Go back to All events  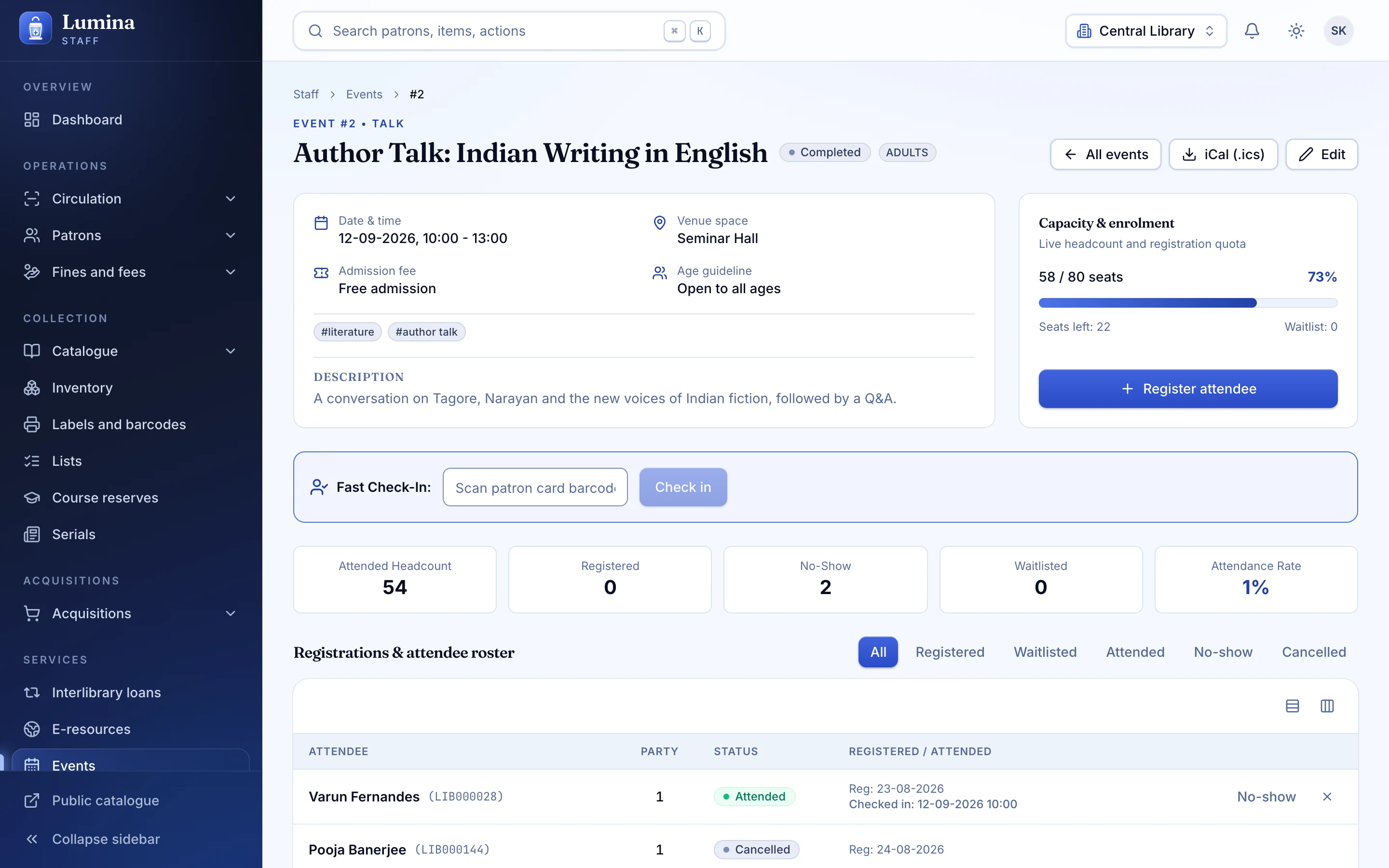point(1105,154)
